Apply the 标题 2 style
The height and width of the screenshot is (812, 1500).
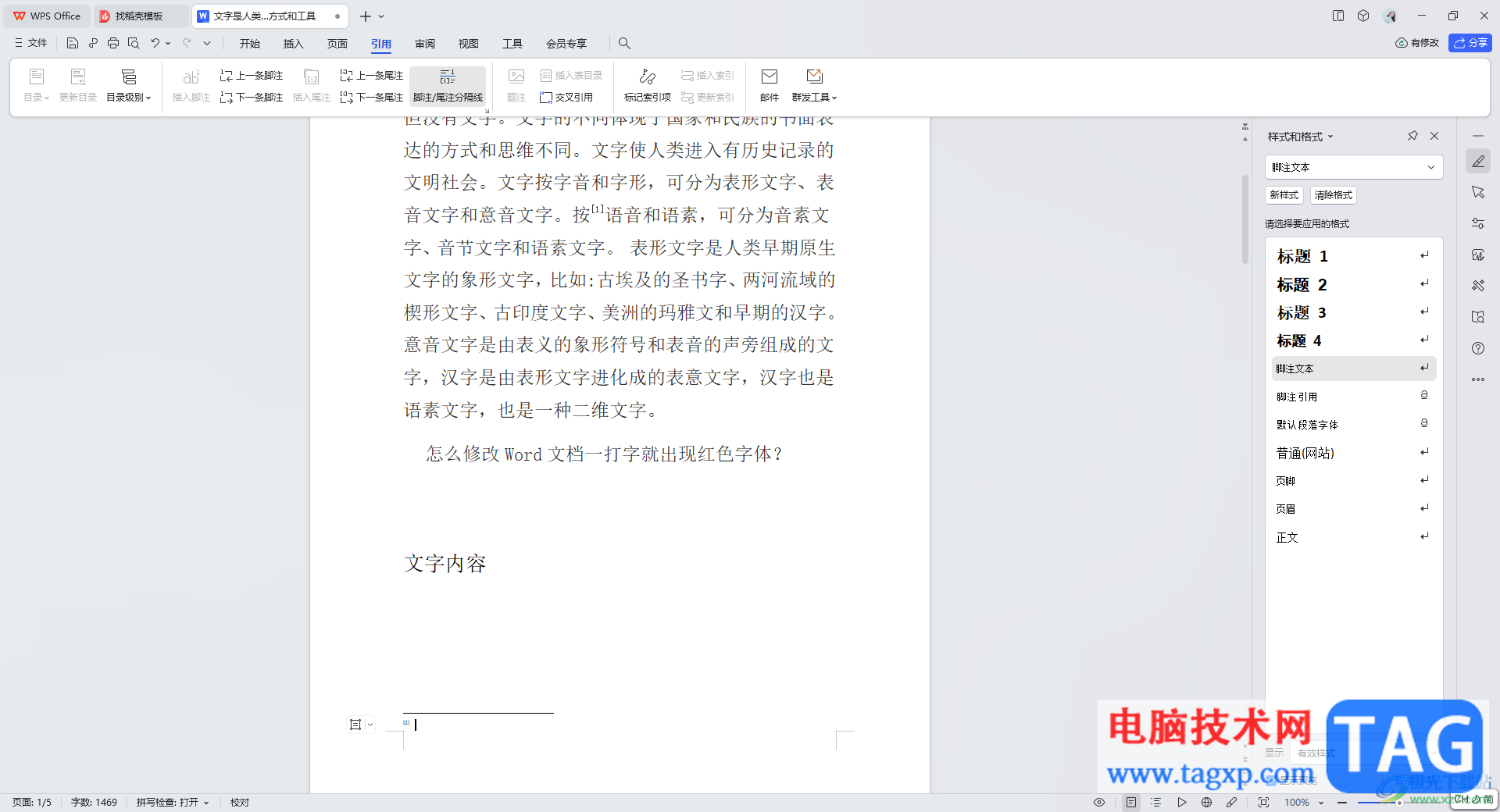[x=1353, y=284]
